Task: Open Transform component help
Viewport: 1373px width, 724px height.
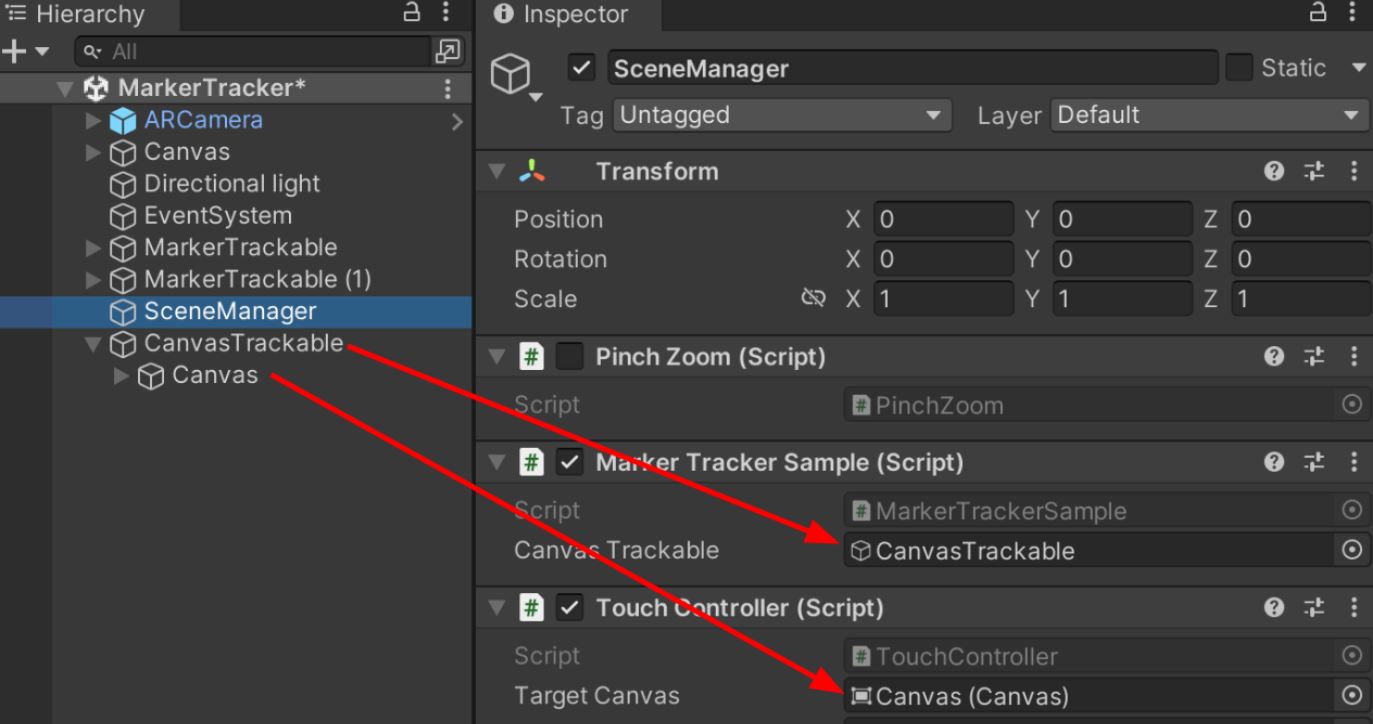Action: 1274,171
